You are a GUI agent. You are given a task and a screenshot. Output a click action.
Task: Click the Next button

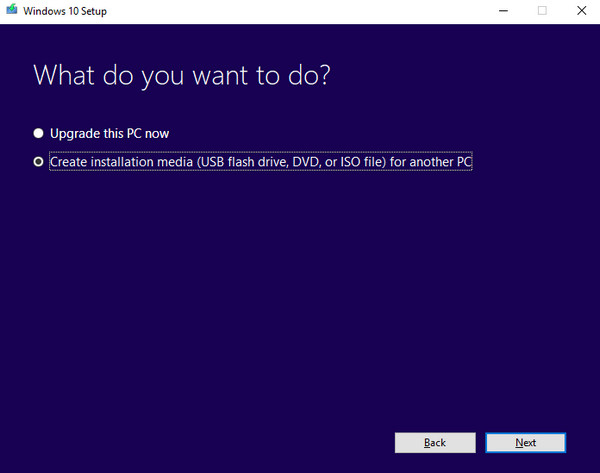[525, 443]
